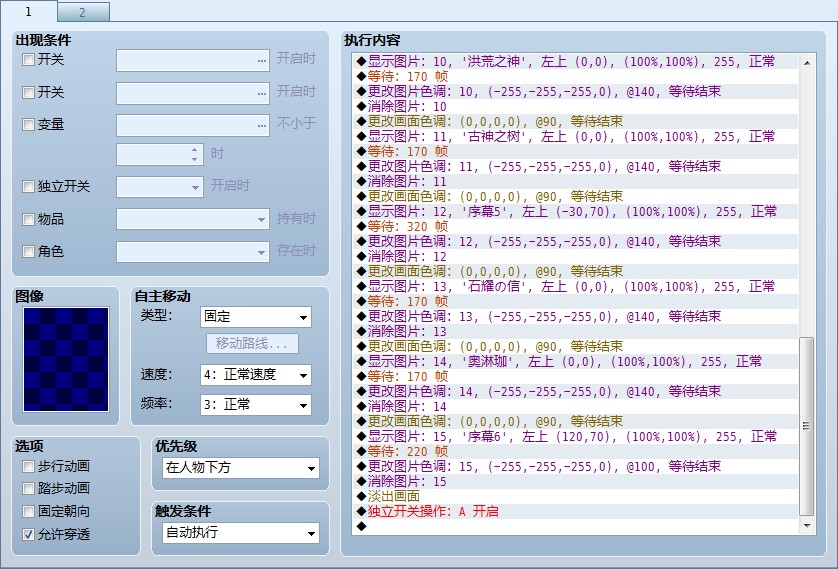Select event page tab 1
Image resolution: width=838 pixels, height=569 pixels.
28,11
